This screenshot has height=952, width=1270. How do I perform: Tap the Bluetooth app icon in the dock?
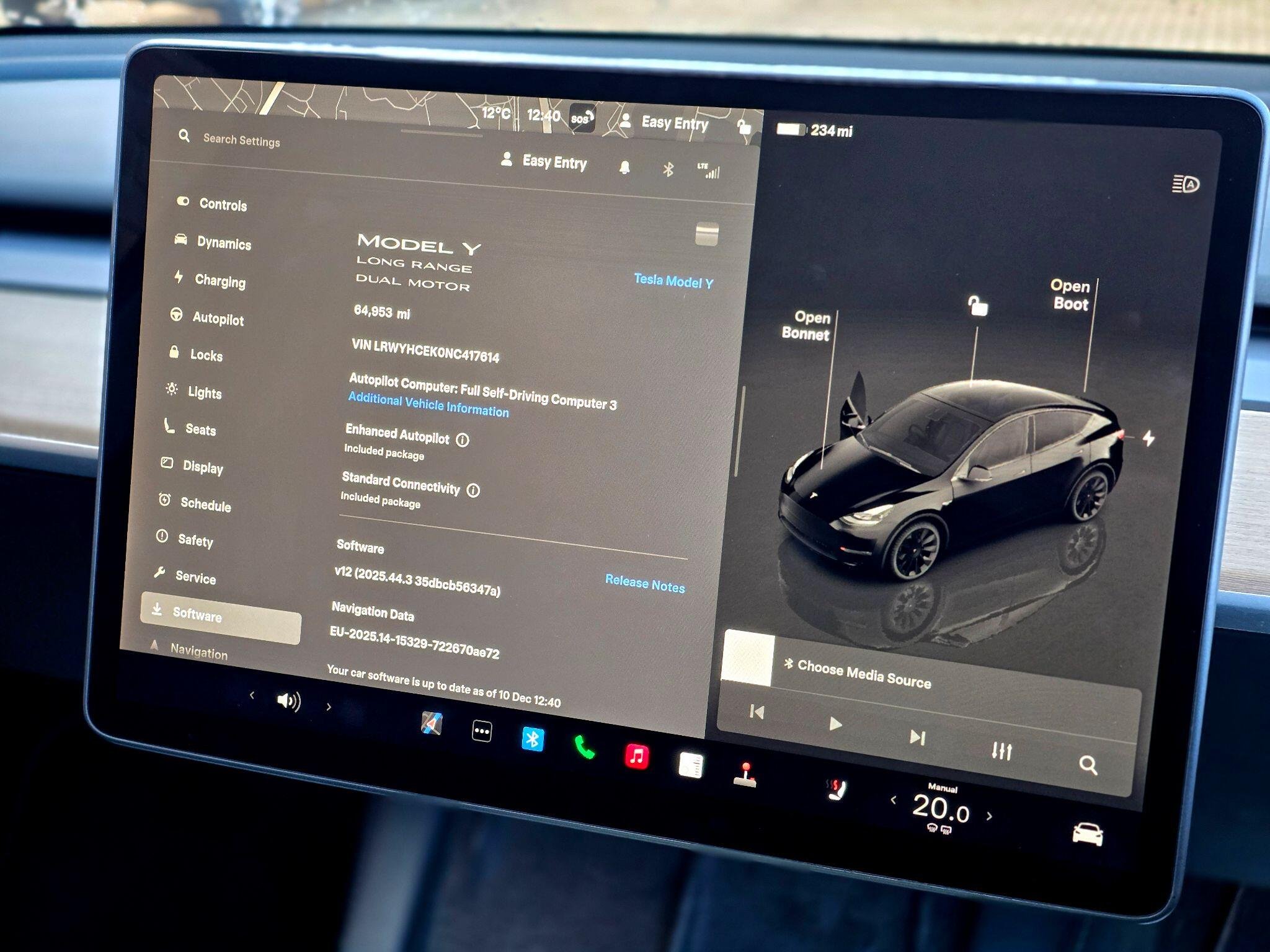(533, 739)
